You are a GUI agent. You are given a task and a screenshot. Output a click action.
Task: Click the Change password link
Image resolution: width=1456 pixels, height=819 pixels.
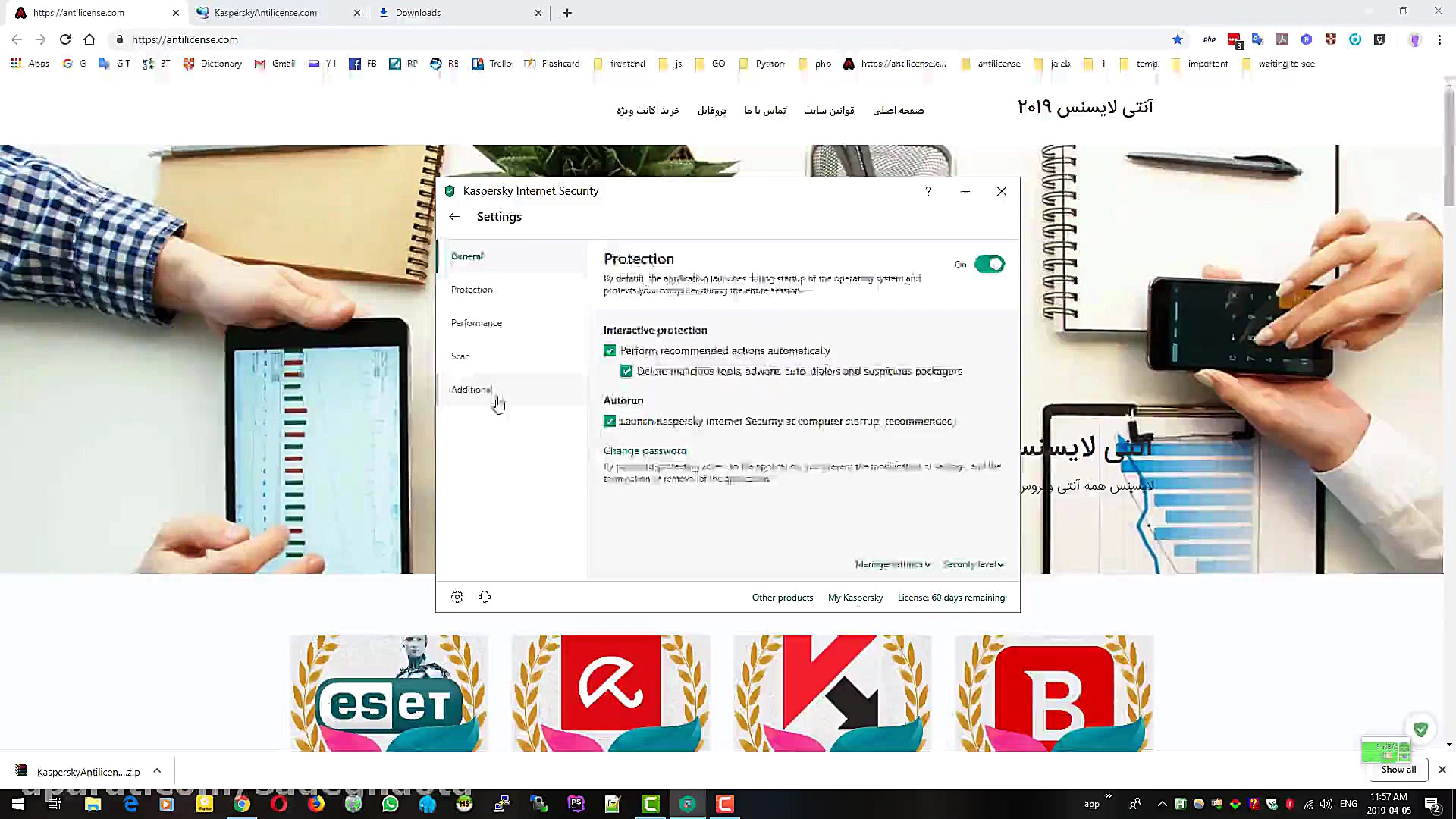tap(645, 450)
